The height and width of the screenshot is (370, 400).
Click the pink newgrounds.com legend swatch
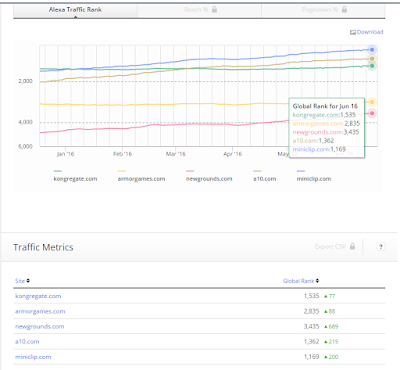tap(190, 171)
